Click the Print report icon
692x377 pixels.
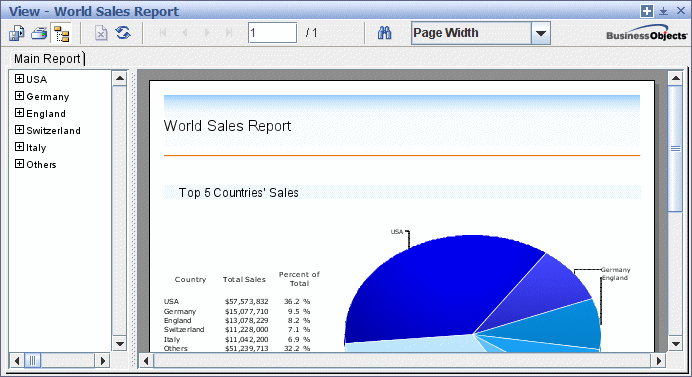[39, 34]
